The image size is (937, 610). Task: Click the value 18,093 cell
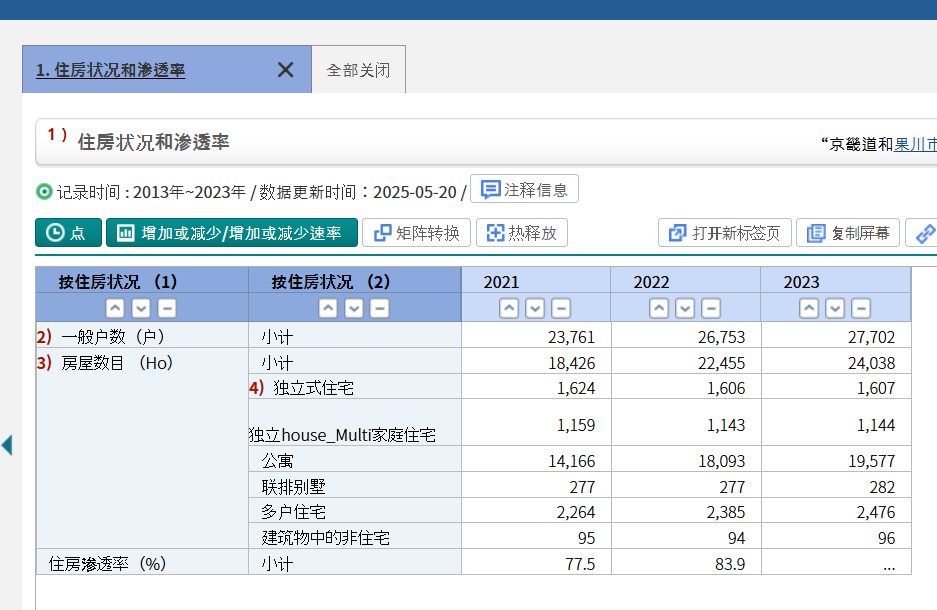tap(687, 459)
